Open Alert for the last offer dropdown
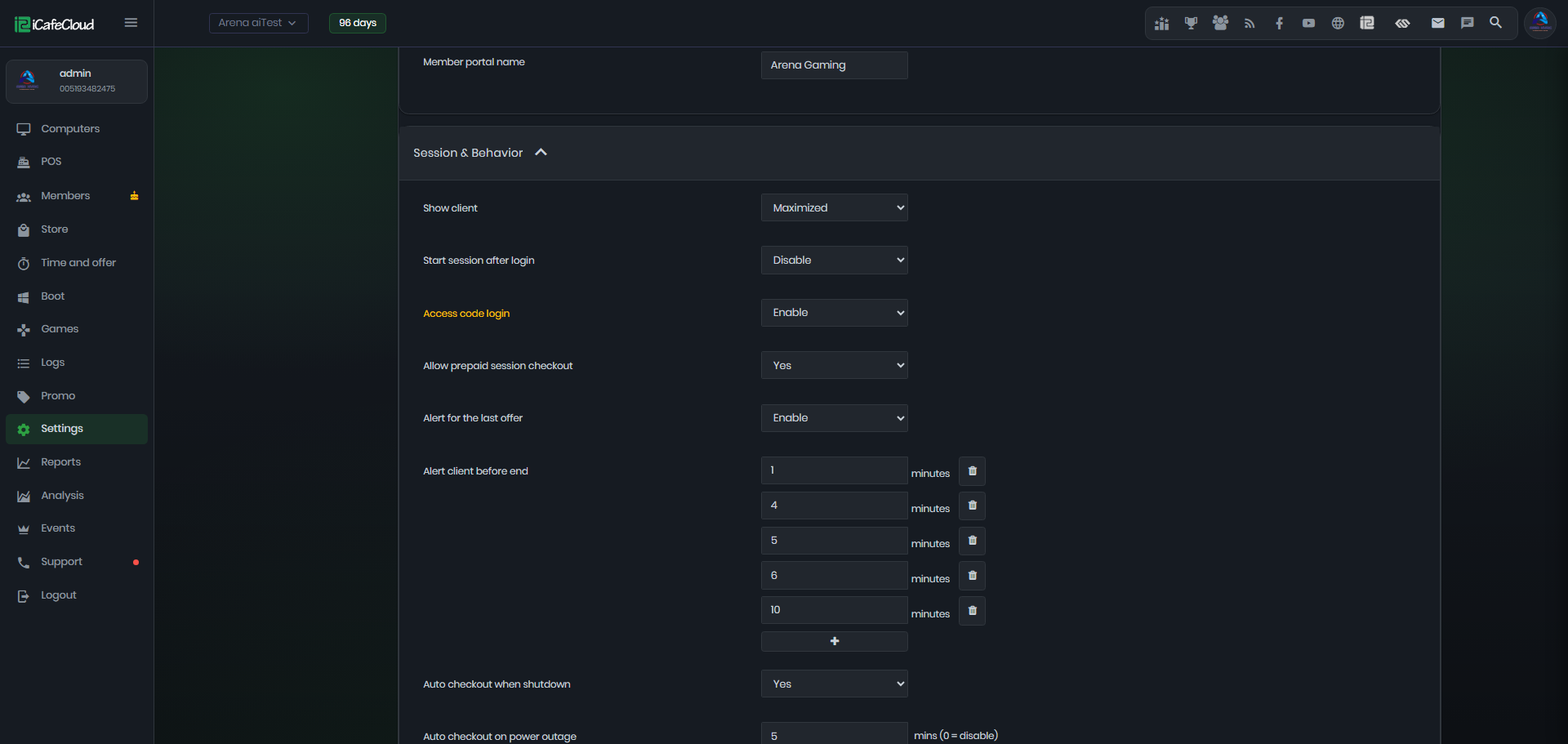 click(835, 418)
